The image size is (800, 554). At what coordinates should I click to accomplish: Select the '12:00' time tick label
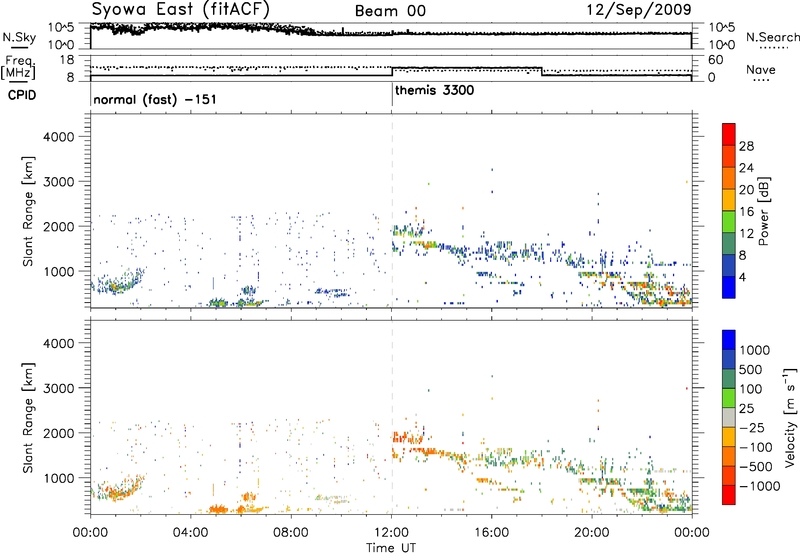pos(391,533)
